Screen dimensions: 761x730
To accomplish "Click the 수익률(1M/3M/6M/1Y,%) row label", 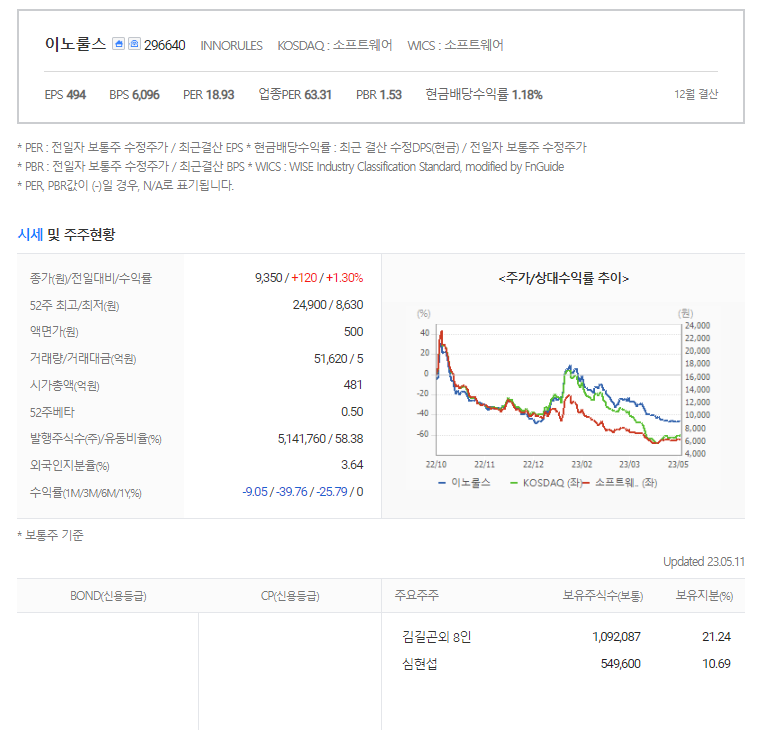I will 86,493.
